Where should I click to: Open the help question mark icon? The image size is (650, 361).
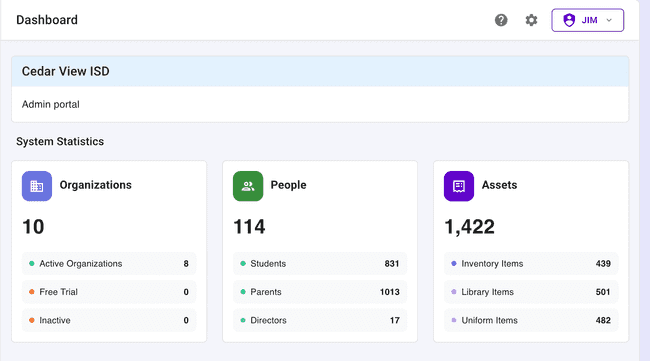point(501,20)
